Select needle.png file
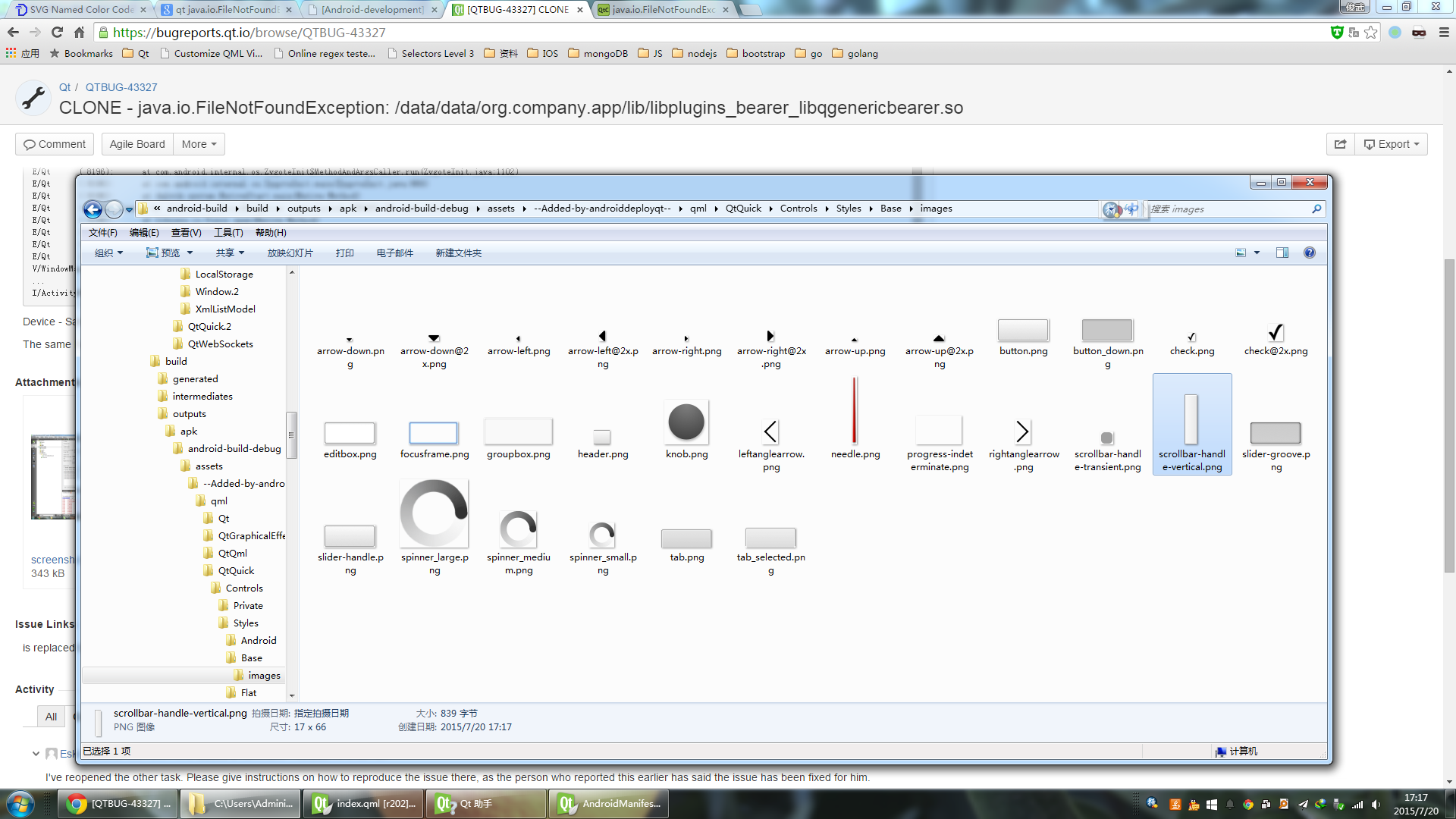Viewport: 1456px width, 819px height. pos(855,419)
